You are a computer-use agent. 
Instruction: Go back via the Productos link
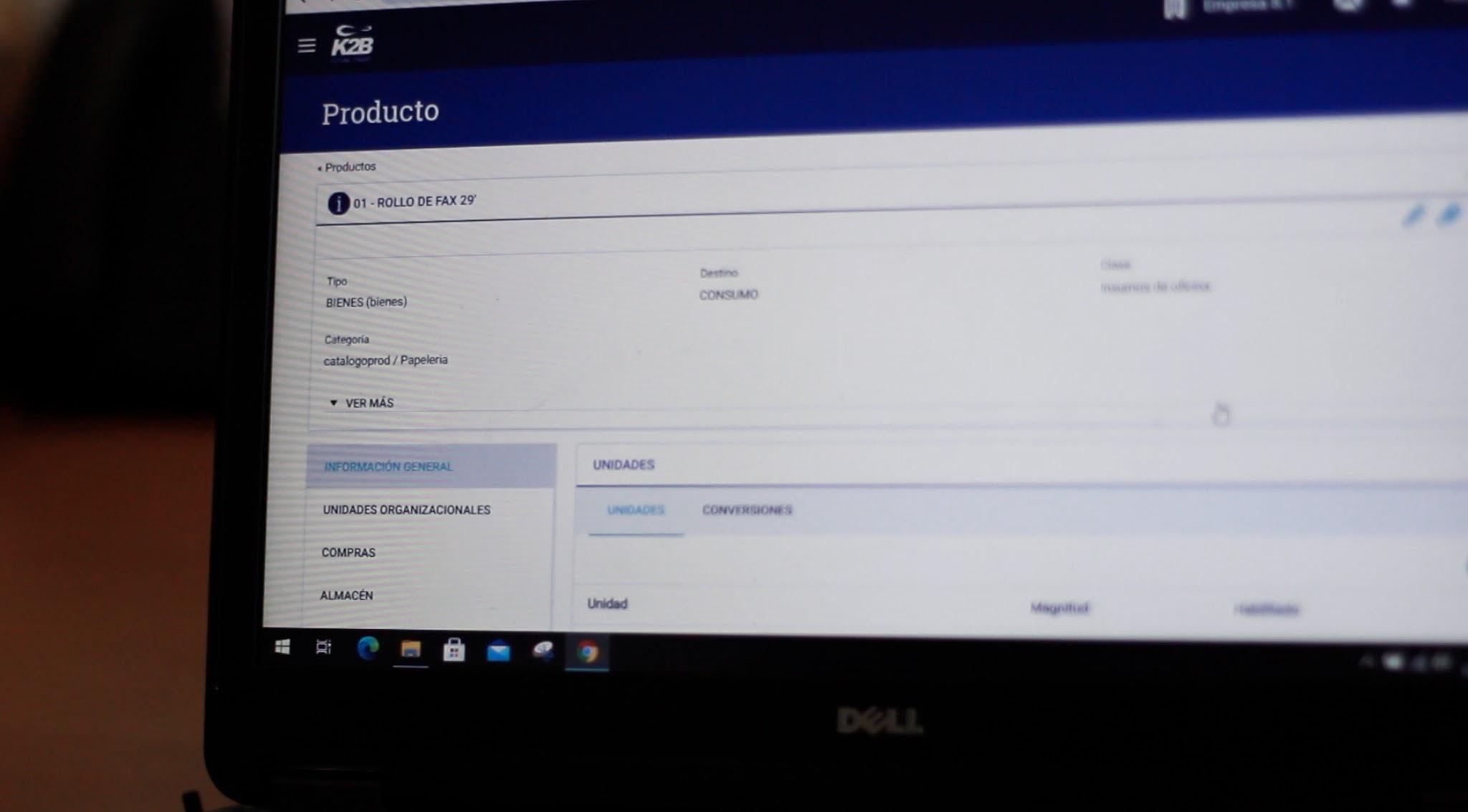click(x=347, y=167)
